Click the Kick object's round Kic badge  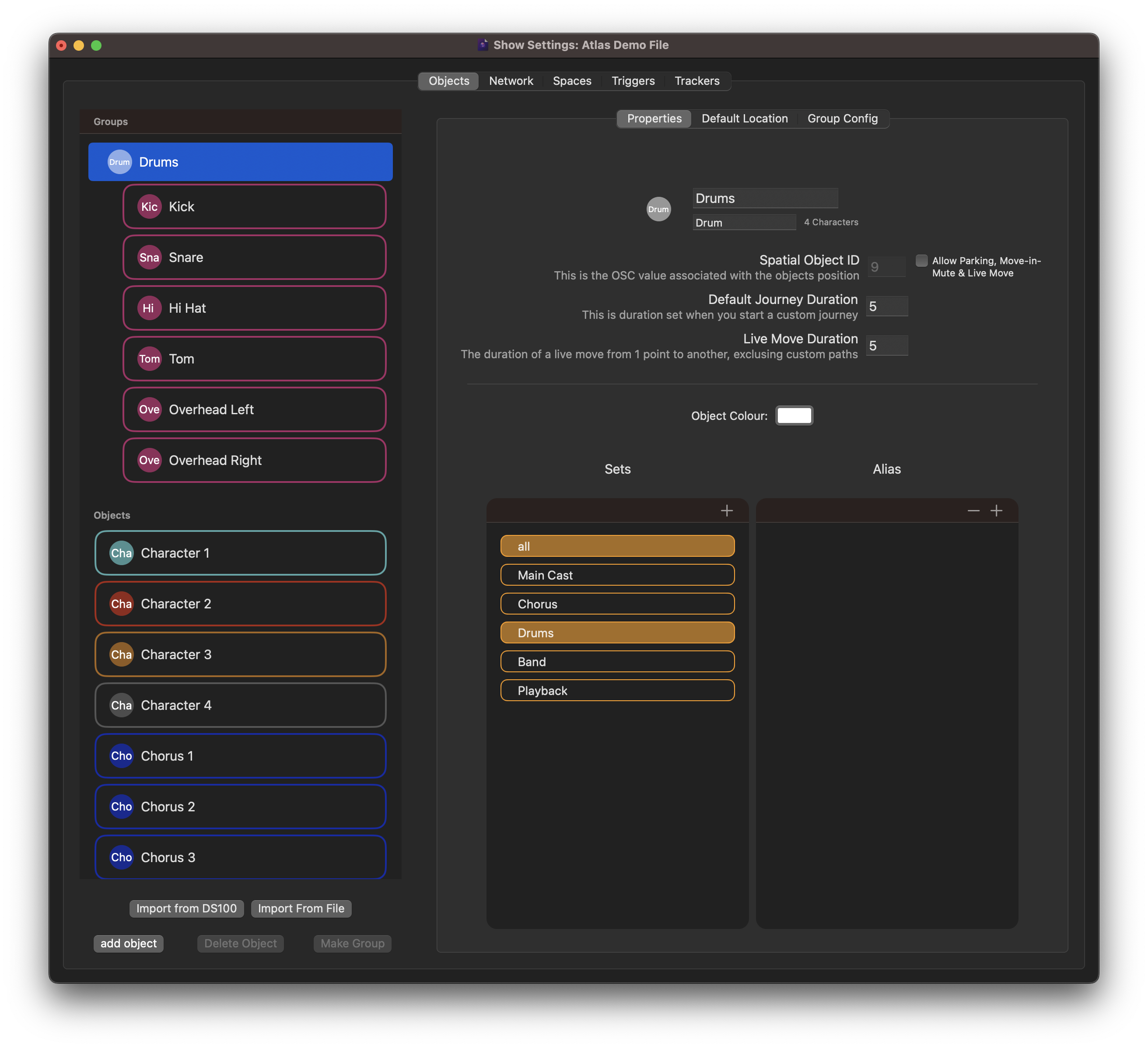pyautogui.click(x=149, y=206)
